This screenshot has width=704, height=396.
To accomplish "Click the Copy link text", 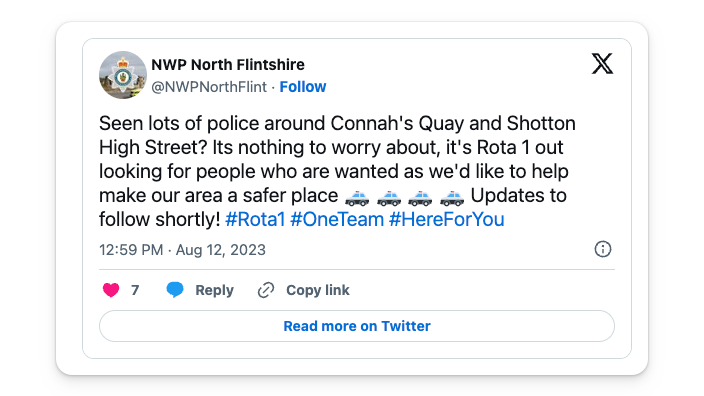I will tap(318, 290).
